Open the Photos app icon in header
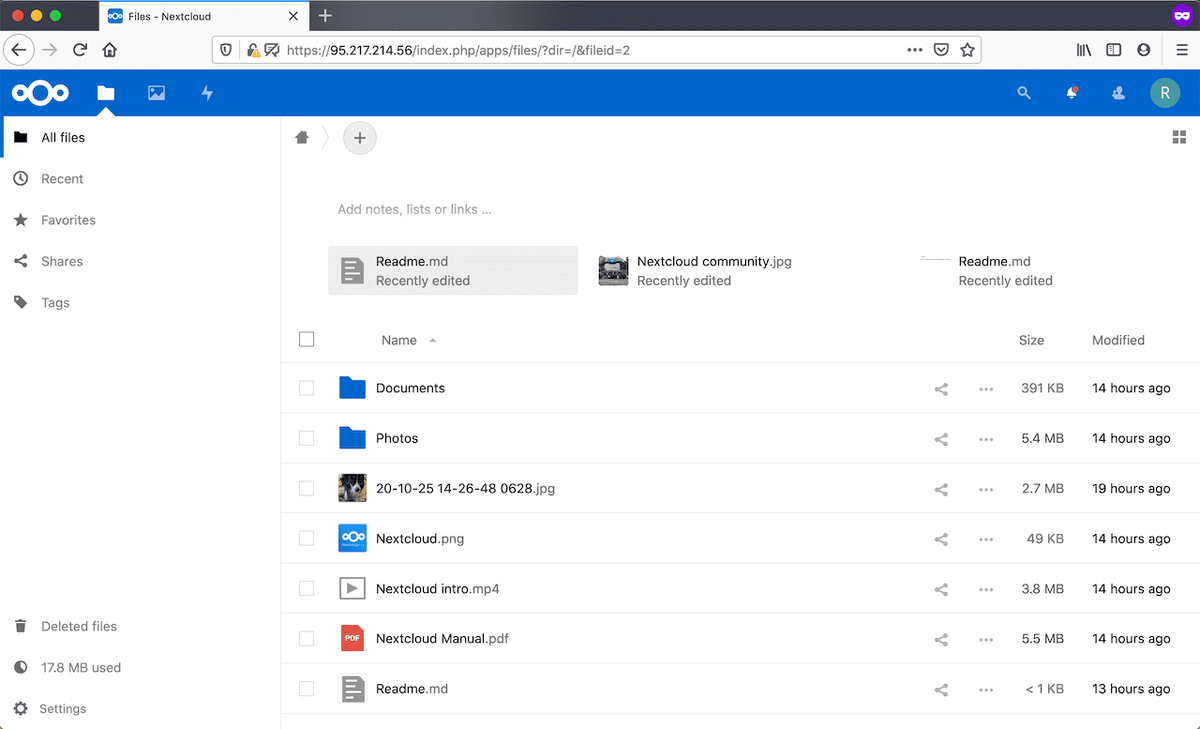 click(156, 93)
